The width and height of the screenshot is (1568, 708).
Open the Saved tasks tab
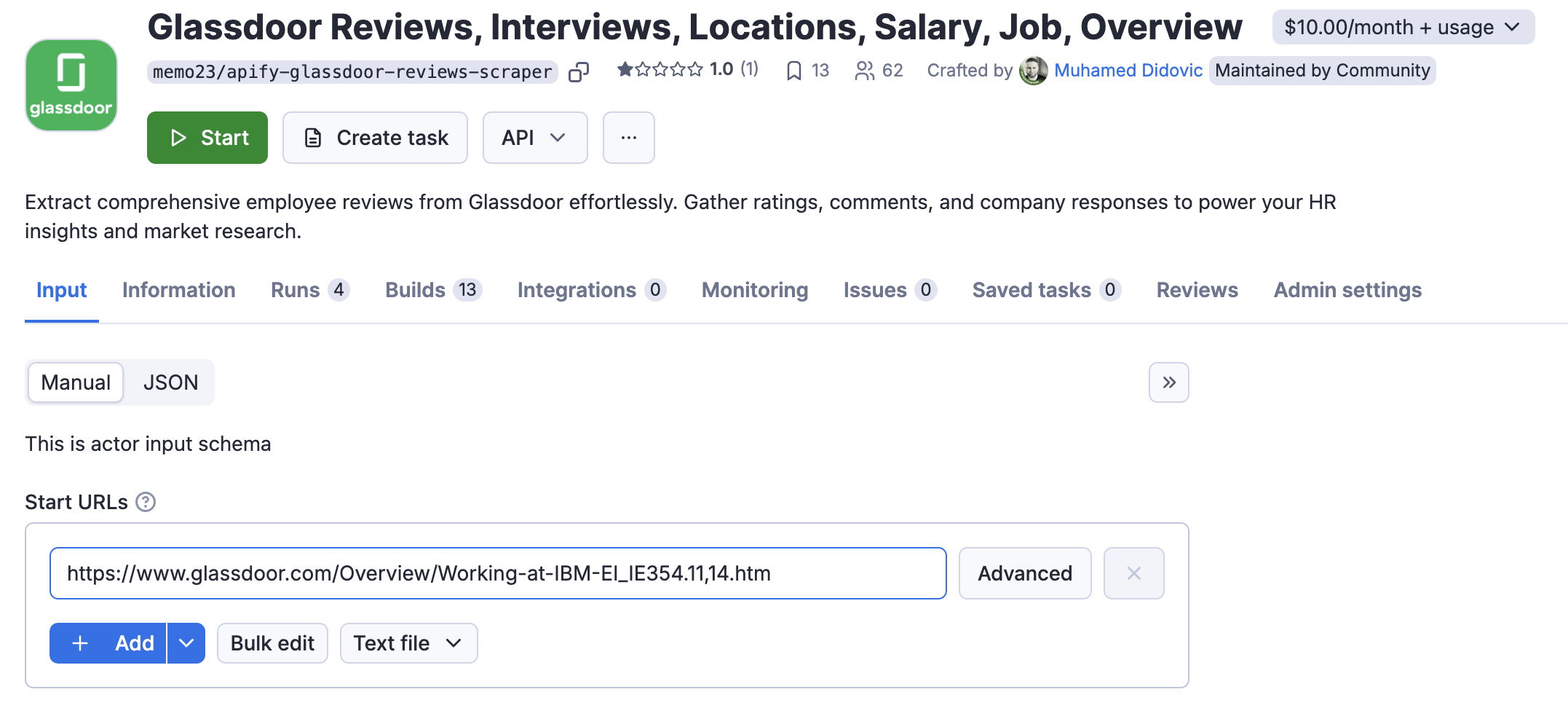1047,291
